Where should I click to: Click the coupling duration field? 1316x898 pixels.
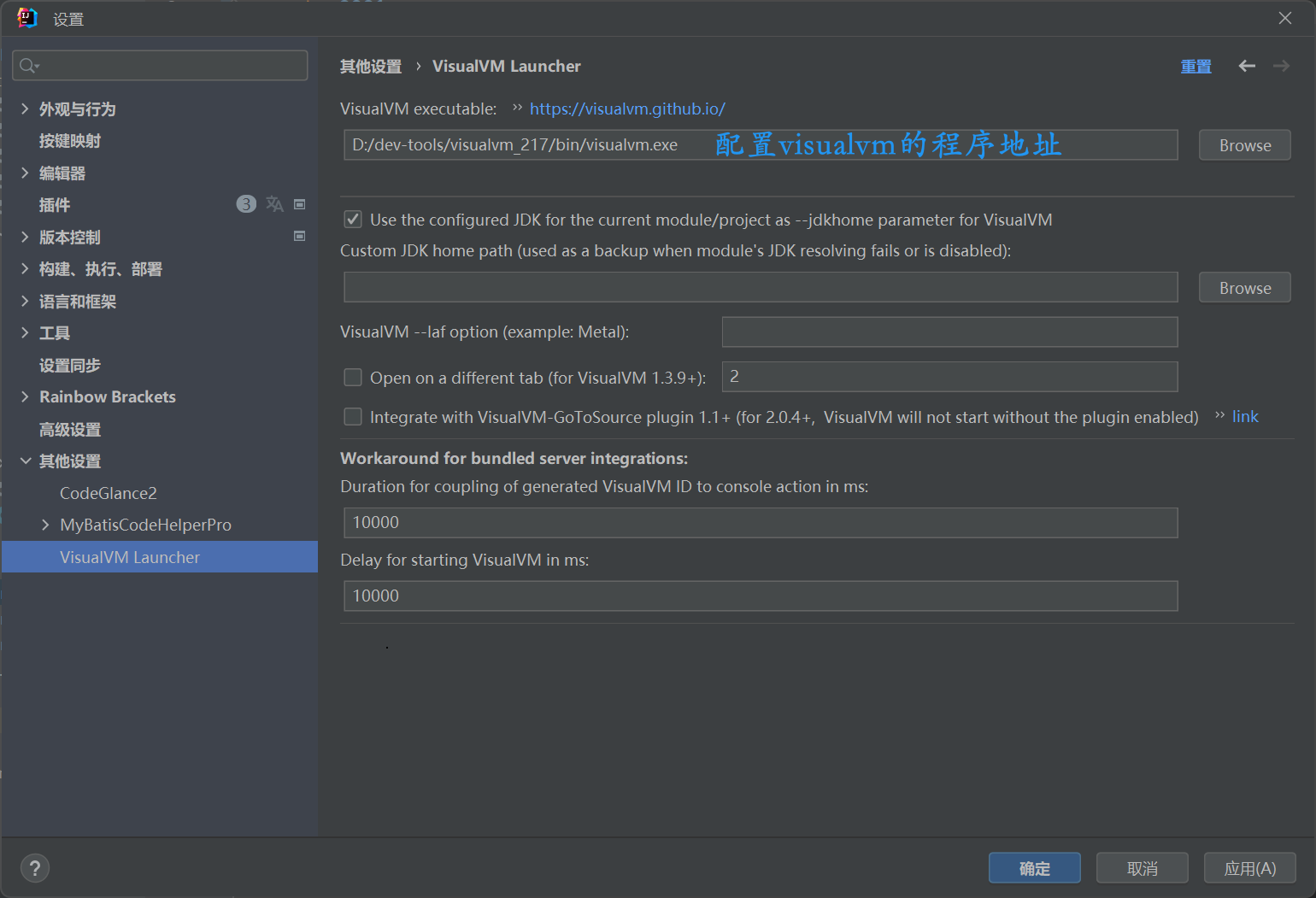click(x=761, y=522)
